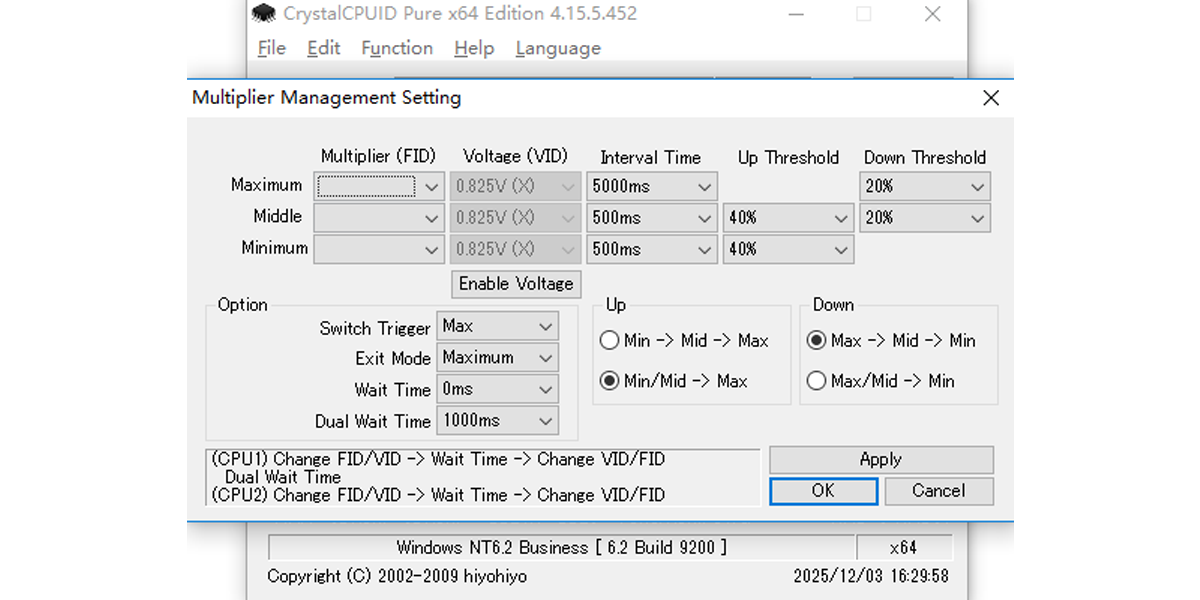Close the CrystalCPUID main window

(932, 14)
